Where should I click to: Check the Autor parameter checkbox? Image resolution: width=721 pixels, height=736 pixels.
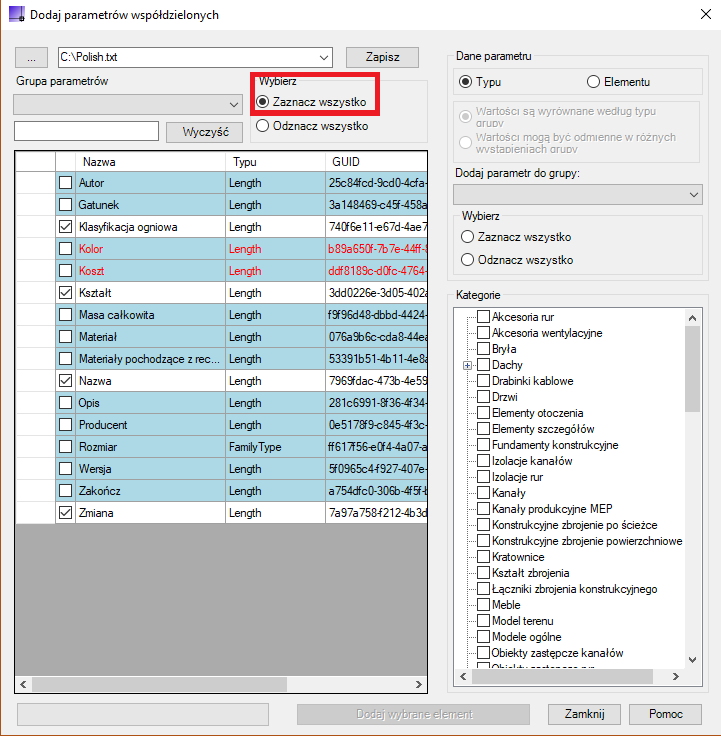pos(65,183)
